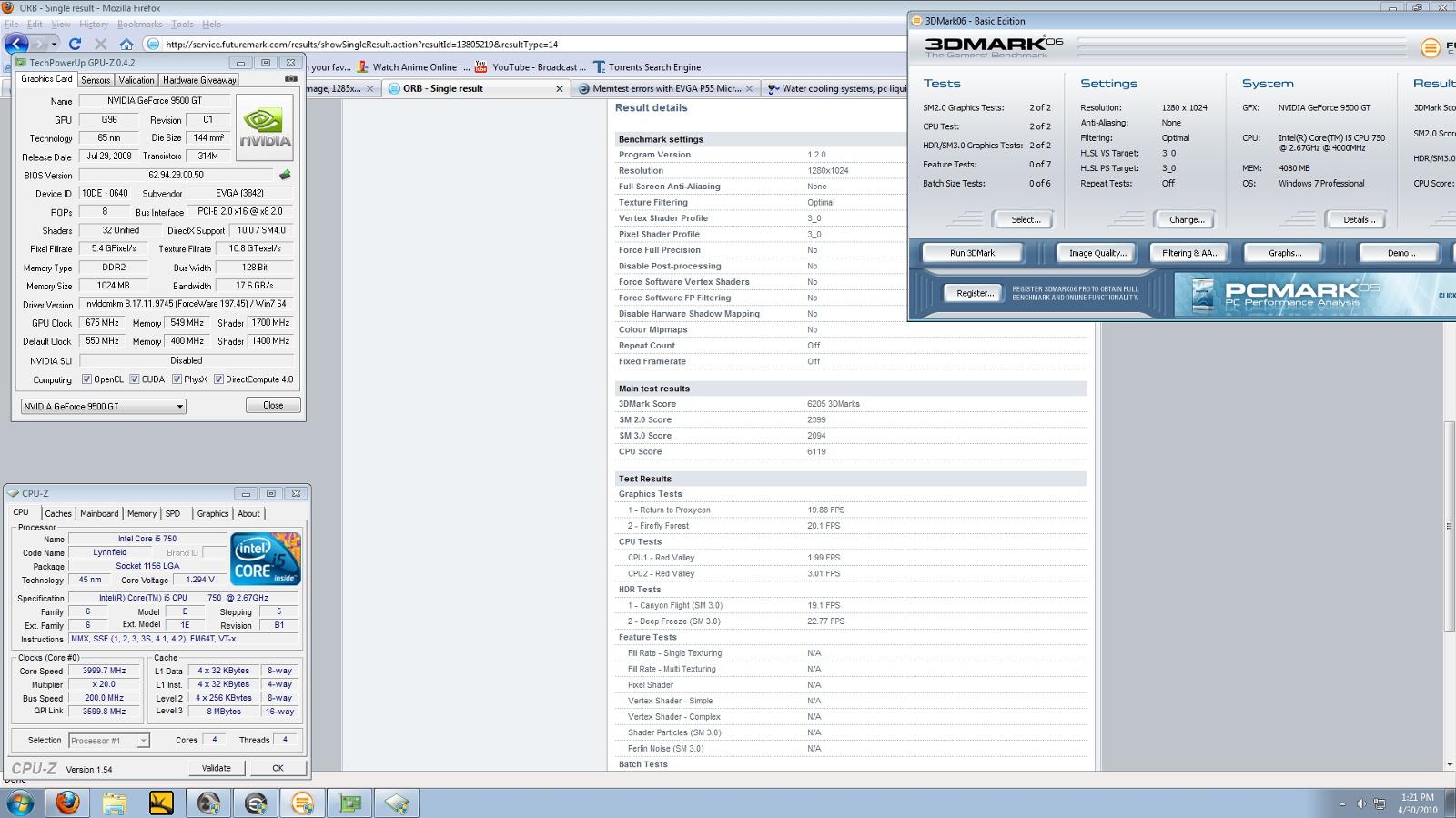This screenshot has width=1456, height=818.
Task: Toggle CUDA checkbox in GPU-Z
Action: coord(135,379)
